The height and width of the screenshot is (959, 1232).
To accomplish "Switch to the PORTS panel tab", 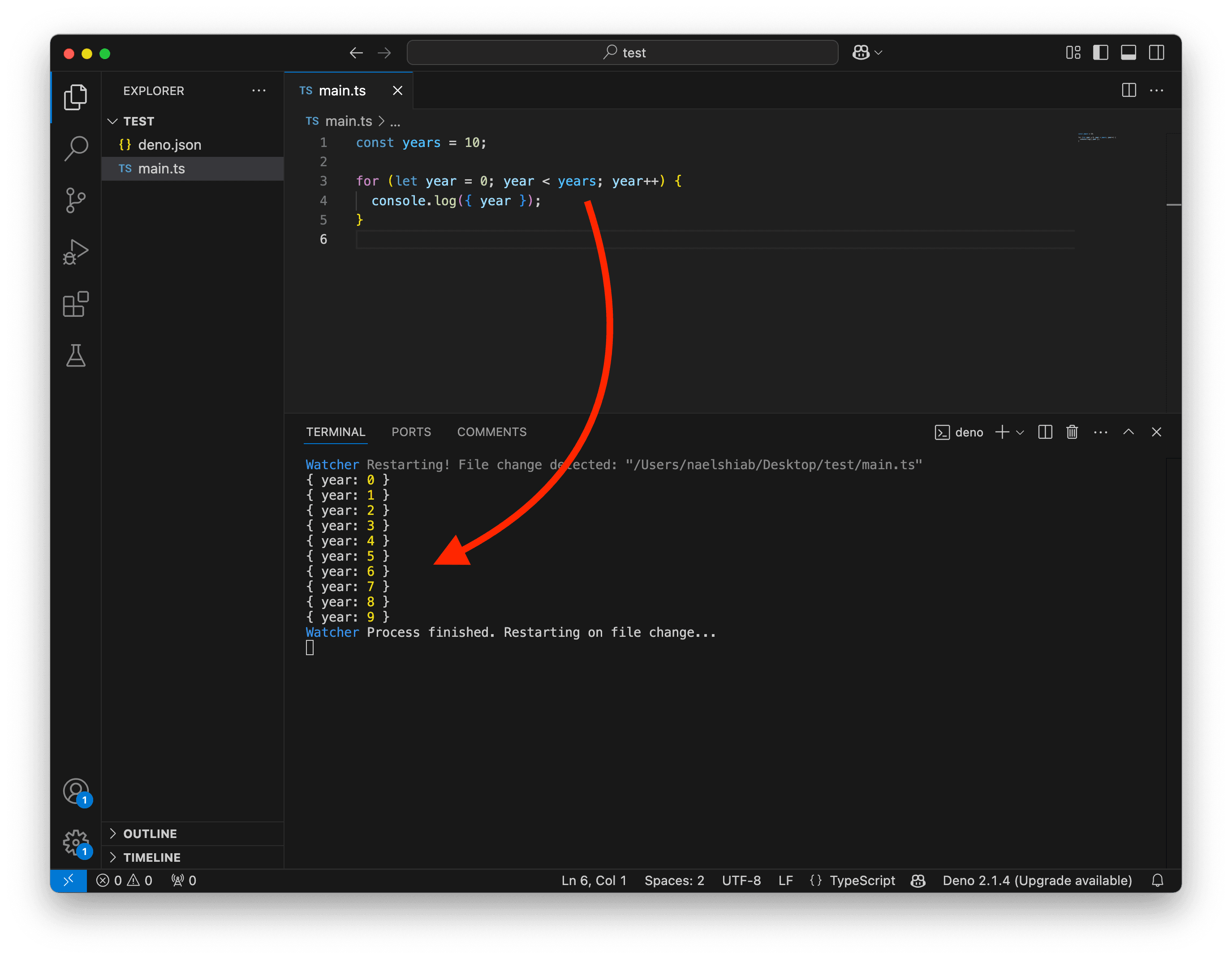I will (x=411, y=432).
